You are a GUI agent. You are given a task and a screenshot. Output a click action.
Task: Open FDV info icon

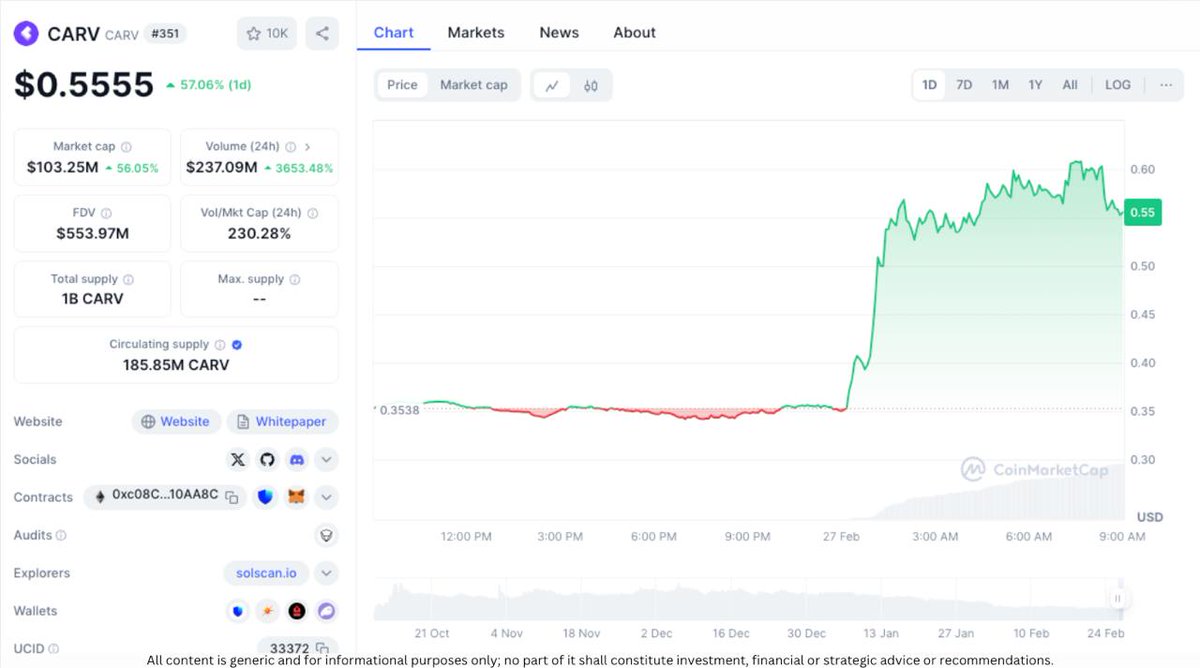106,213
